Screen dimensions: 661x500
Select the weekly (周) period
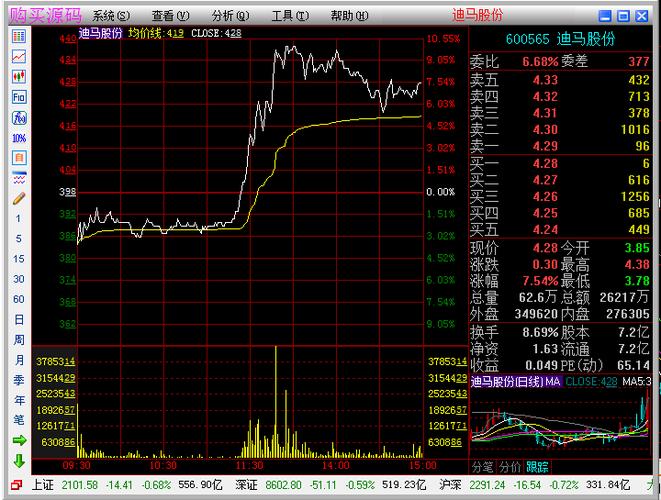coord(19,340)
